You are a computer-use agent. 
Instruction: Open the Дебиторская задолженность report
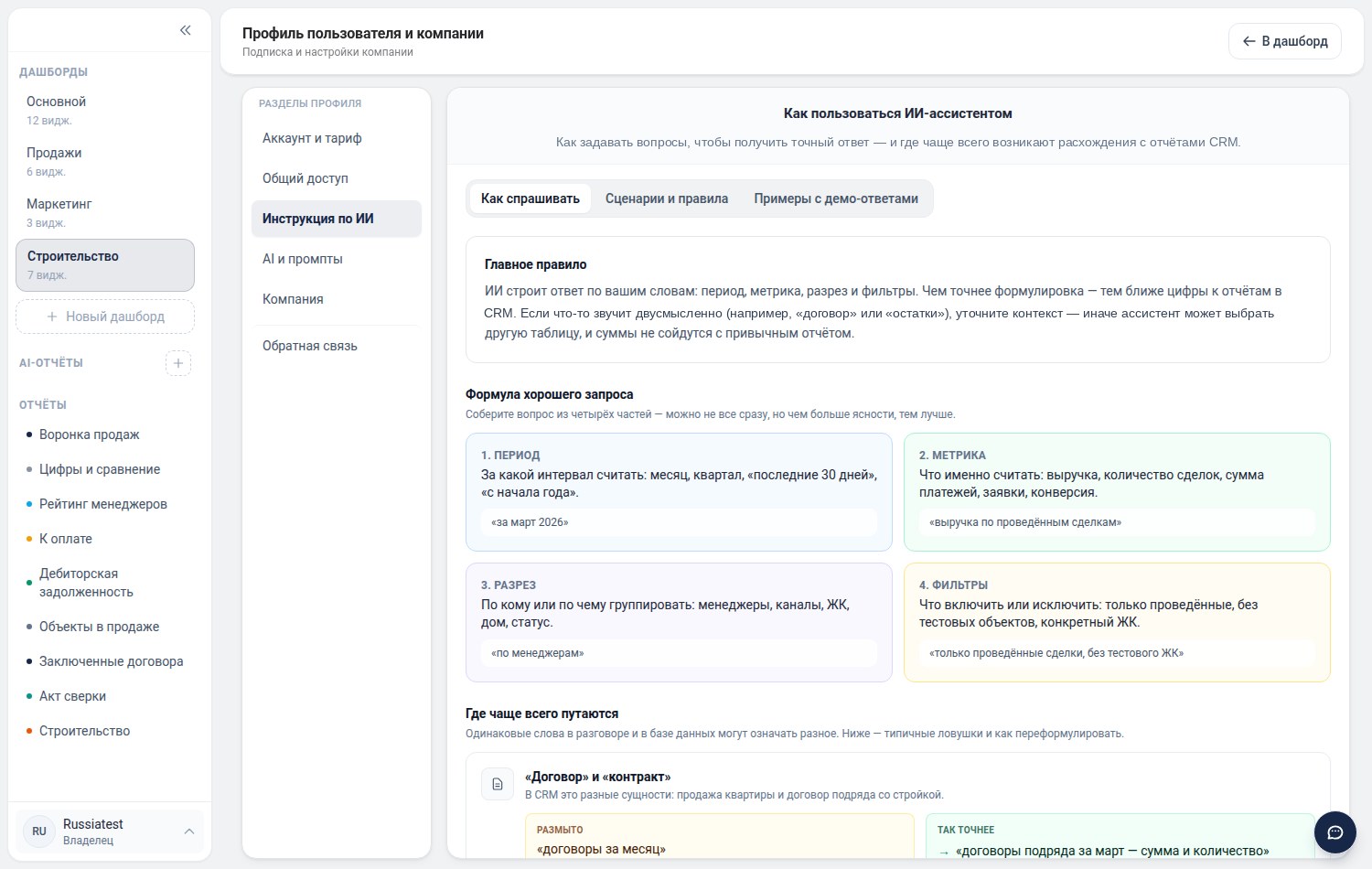point(105,583)
